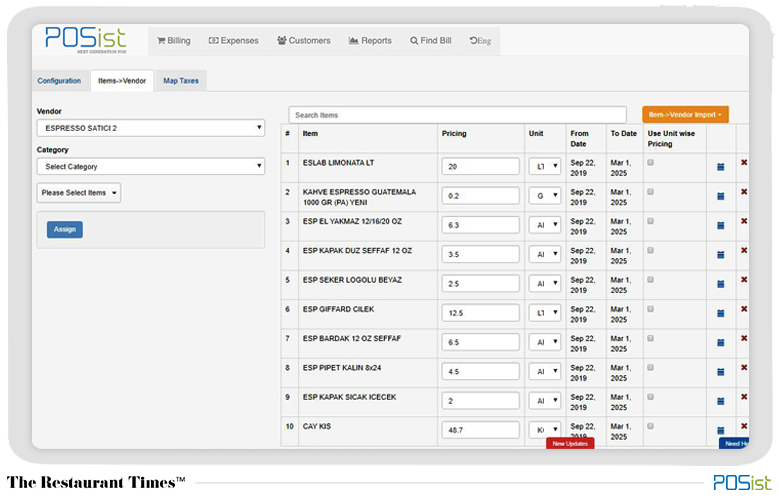Switch to the Items->Vendor tab
The image size is (779, 503).
[x=122, y=81]
